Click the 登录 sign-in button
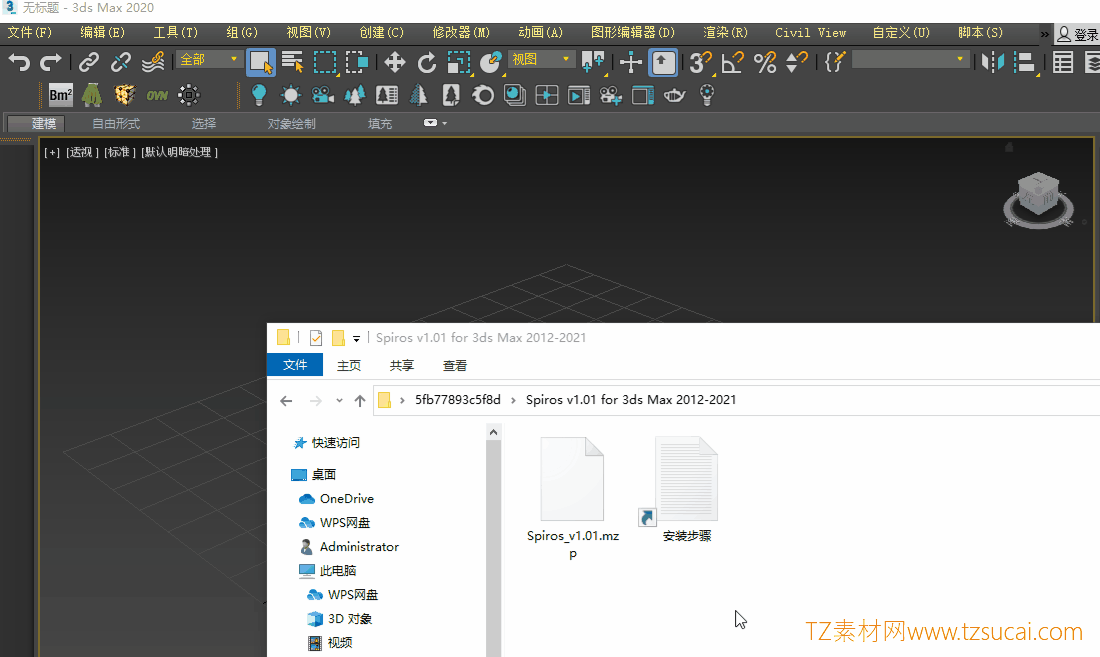The width and height of the screenshot is (1100, 657). click(x=1078, y=34)
